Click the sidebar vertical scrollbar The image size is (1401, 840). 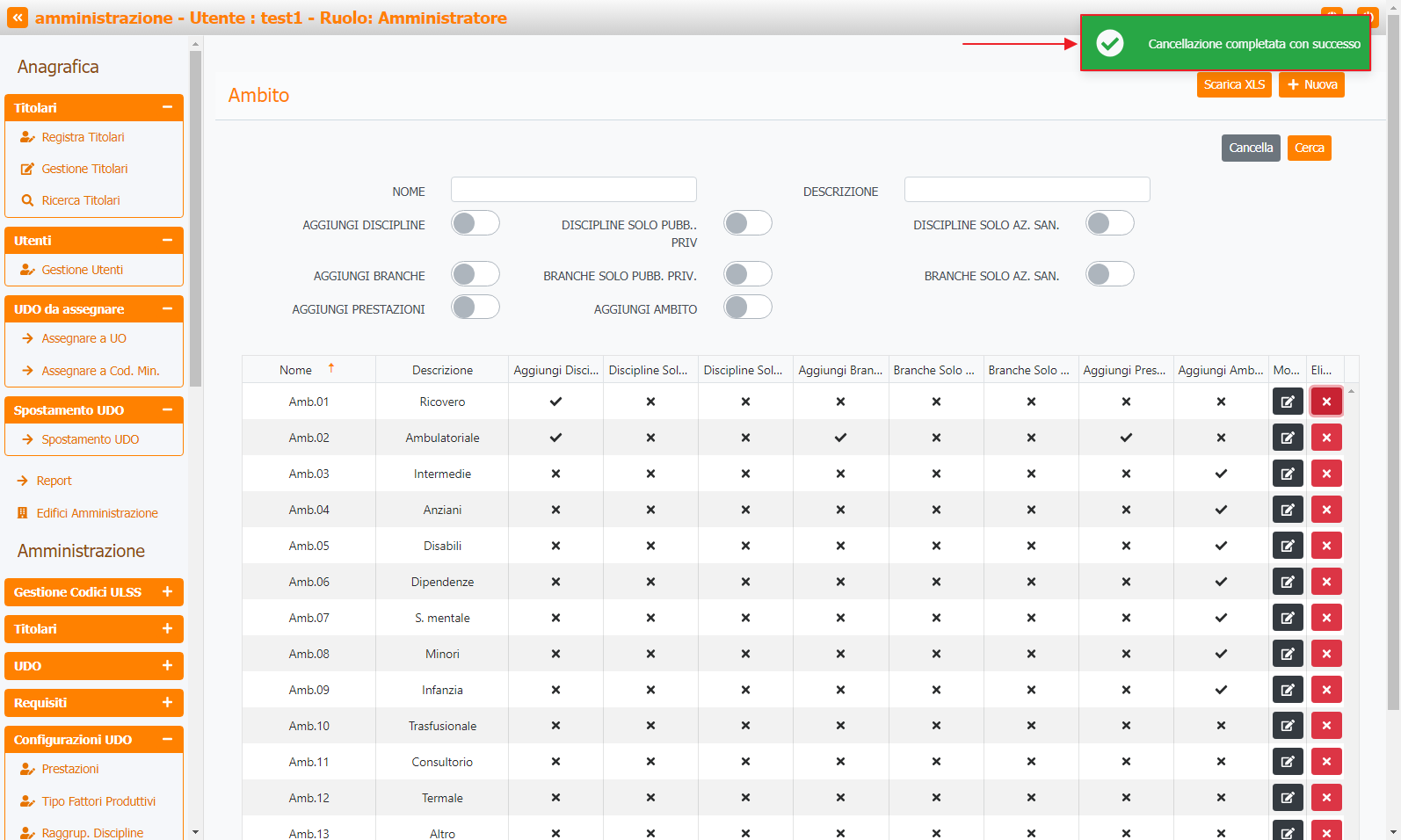click(x=195, y=220)
